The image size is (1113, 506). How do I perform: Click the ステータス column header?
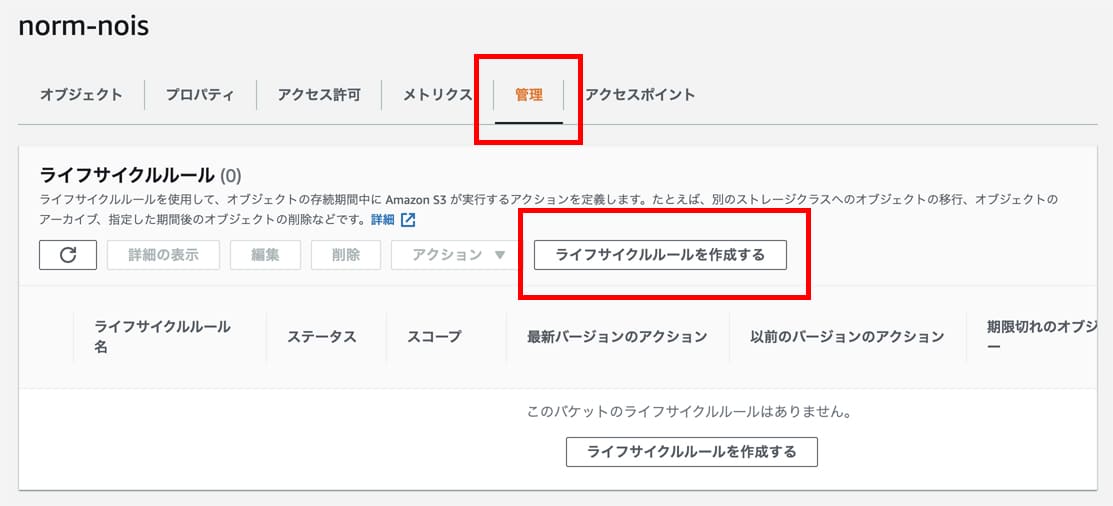click(x=322, y=337)
